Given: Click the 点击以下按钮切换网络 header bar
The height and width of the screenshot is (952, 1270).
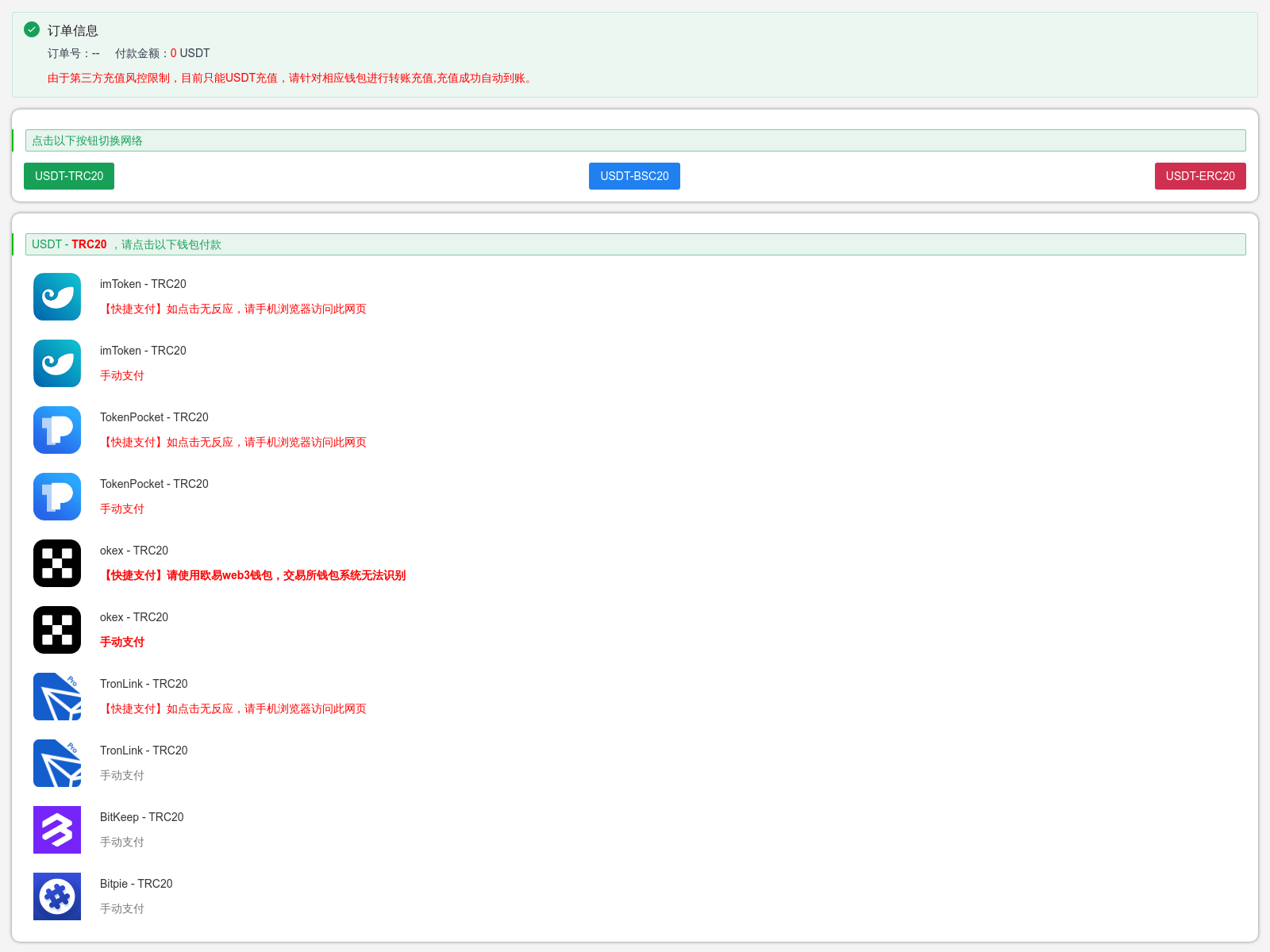Looking at the screenshot, I should [x=636, y=140].
